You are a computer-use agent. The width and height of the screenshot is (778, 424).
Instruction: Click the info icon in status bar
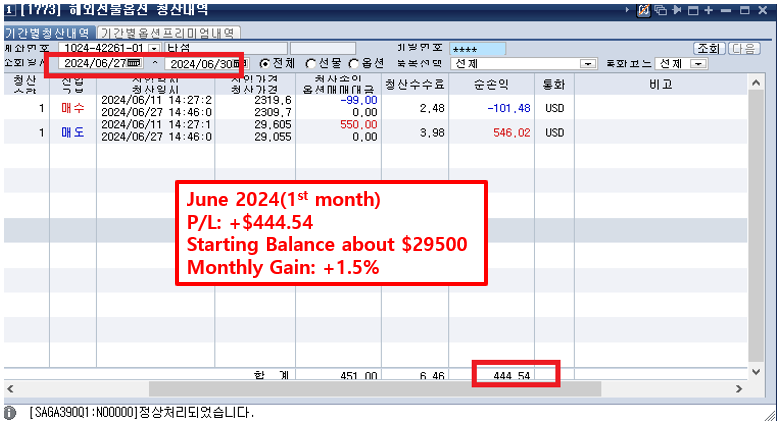coord(10,412)
